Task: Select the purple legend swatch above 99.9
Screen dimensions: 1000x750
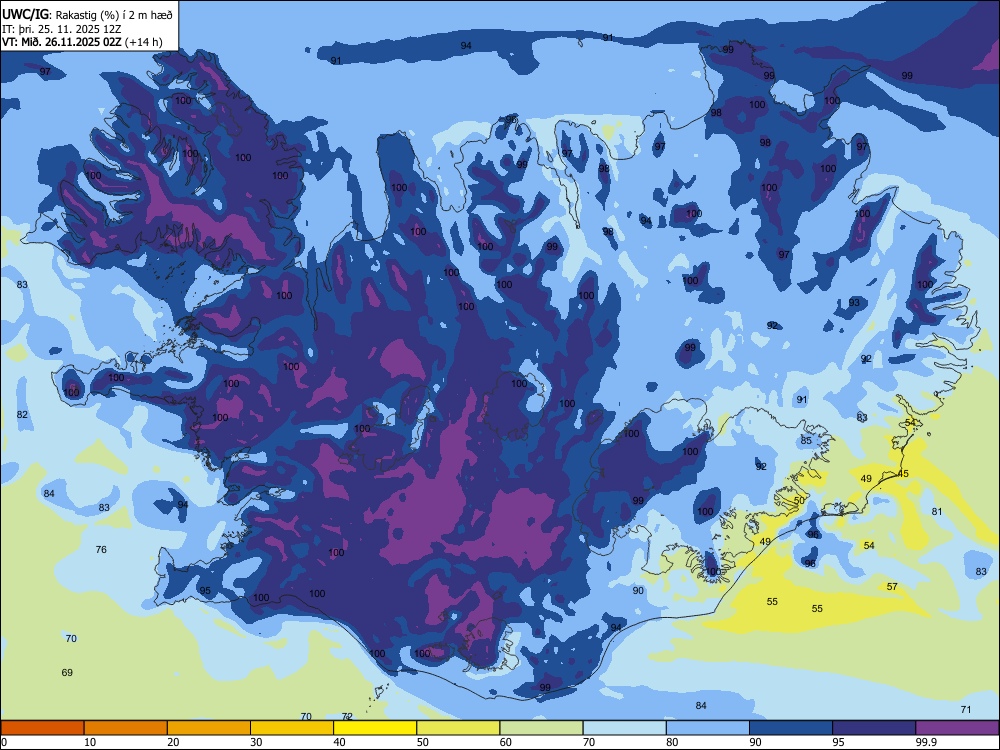Action: click(x=957, y=728)
